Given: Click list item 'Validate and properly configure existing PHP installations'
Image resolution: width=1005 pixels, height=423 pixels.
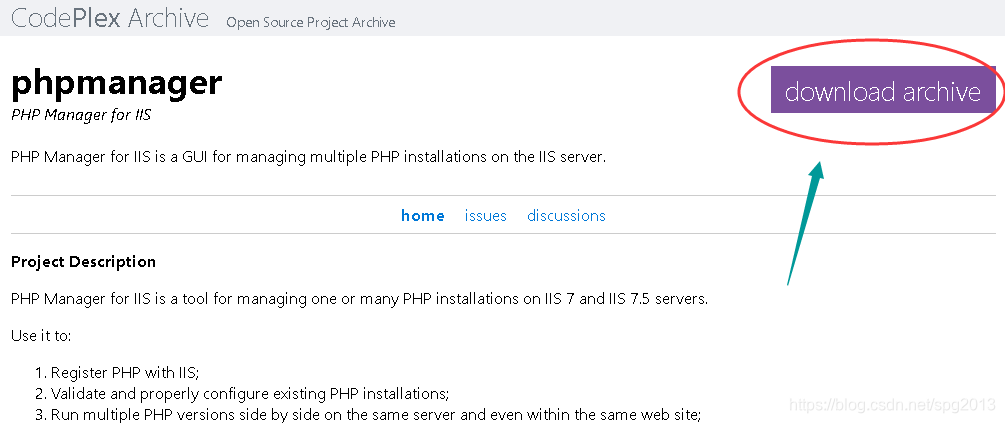Looking at the screenshot, I should [x=250, y=393].
